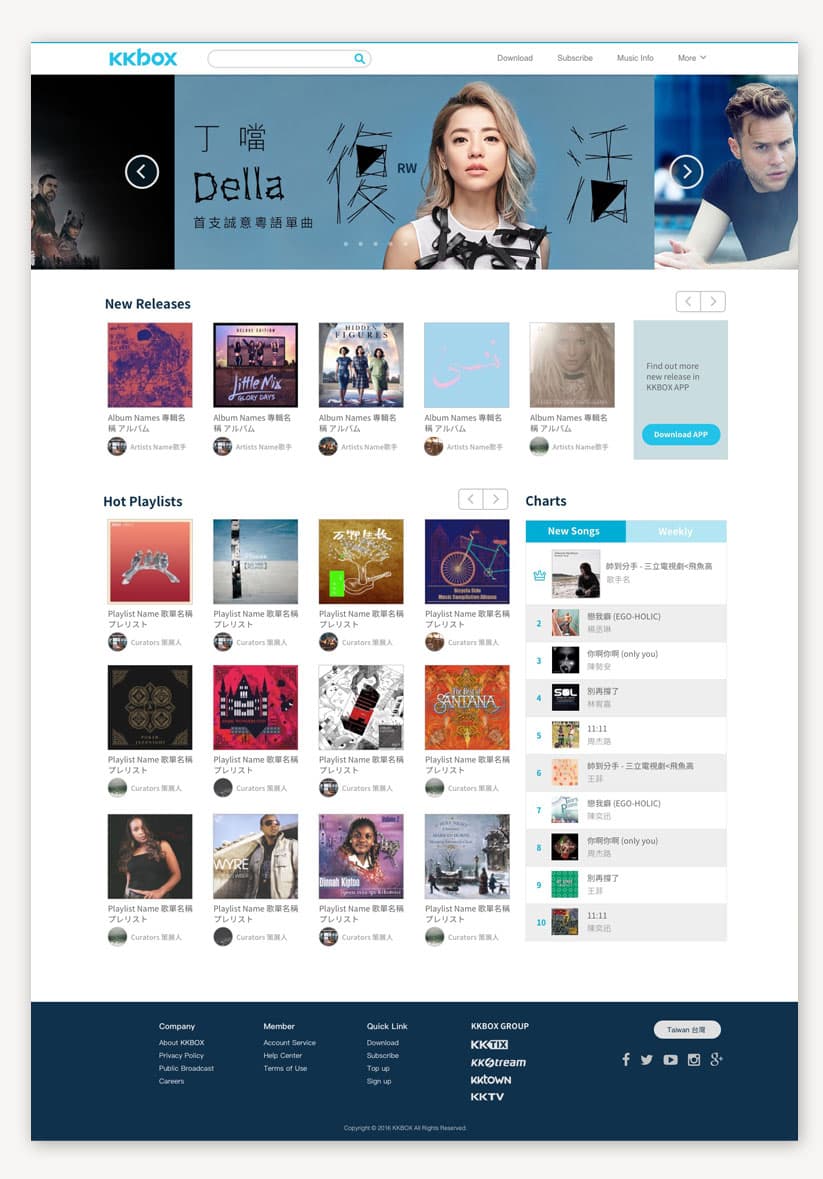Click the Download APP button
823x1179 pixels.
[x=681, y=435]
